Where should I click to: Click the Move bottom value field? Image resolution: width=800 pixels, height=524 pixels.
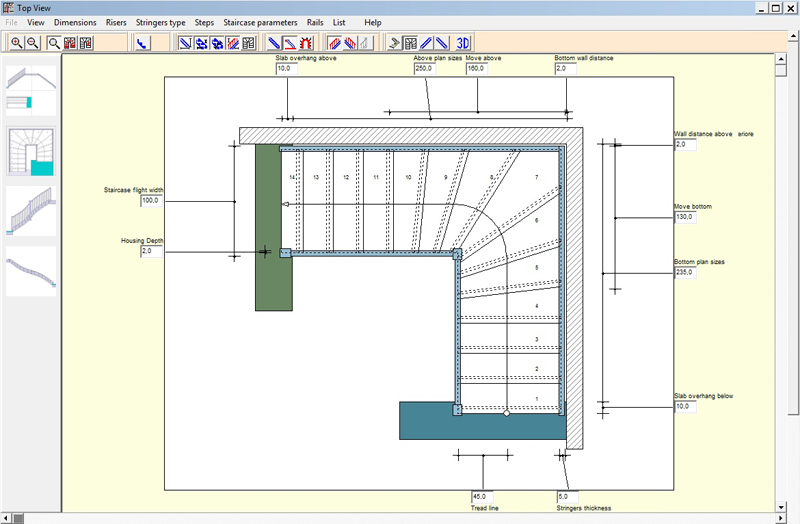coord(685,217)
